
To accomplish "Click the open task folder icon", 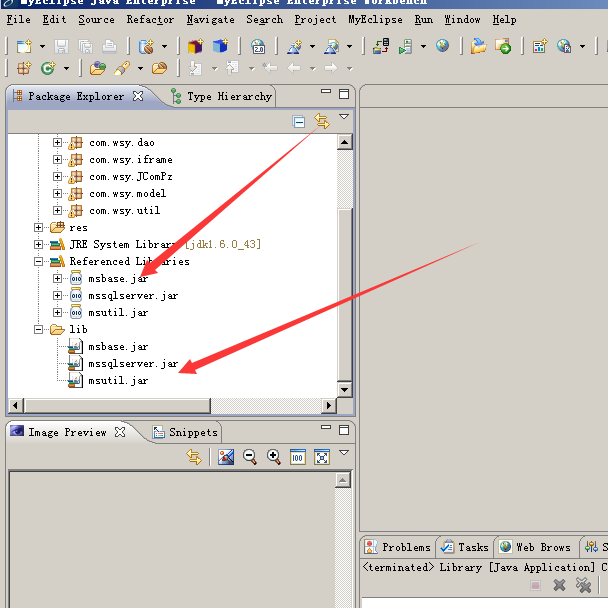I will click(x=159, y=68).
